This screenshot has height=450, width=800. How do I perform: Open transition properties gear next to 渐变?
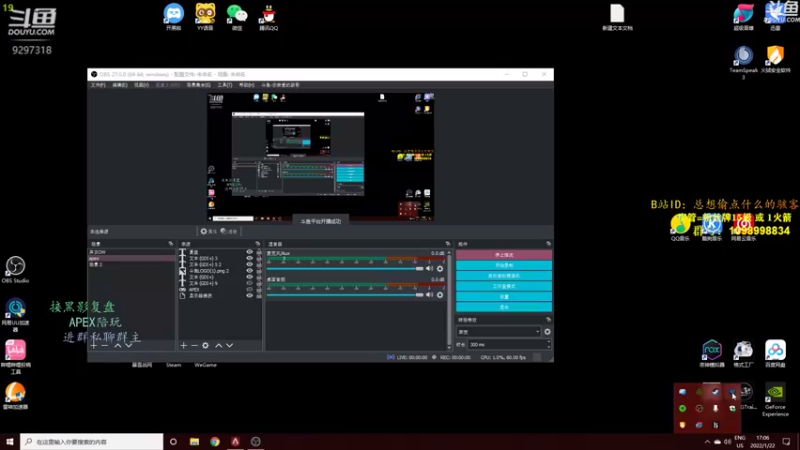pos(547,332)
